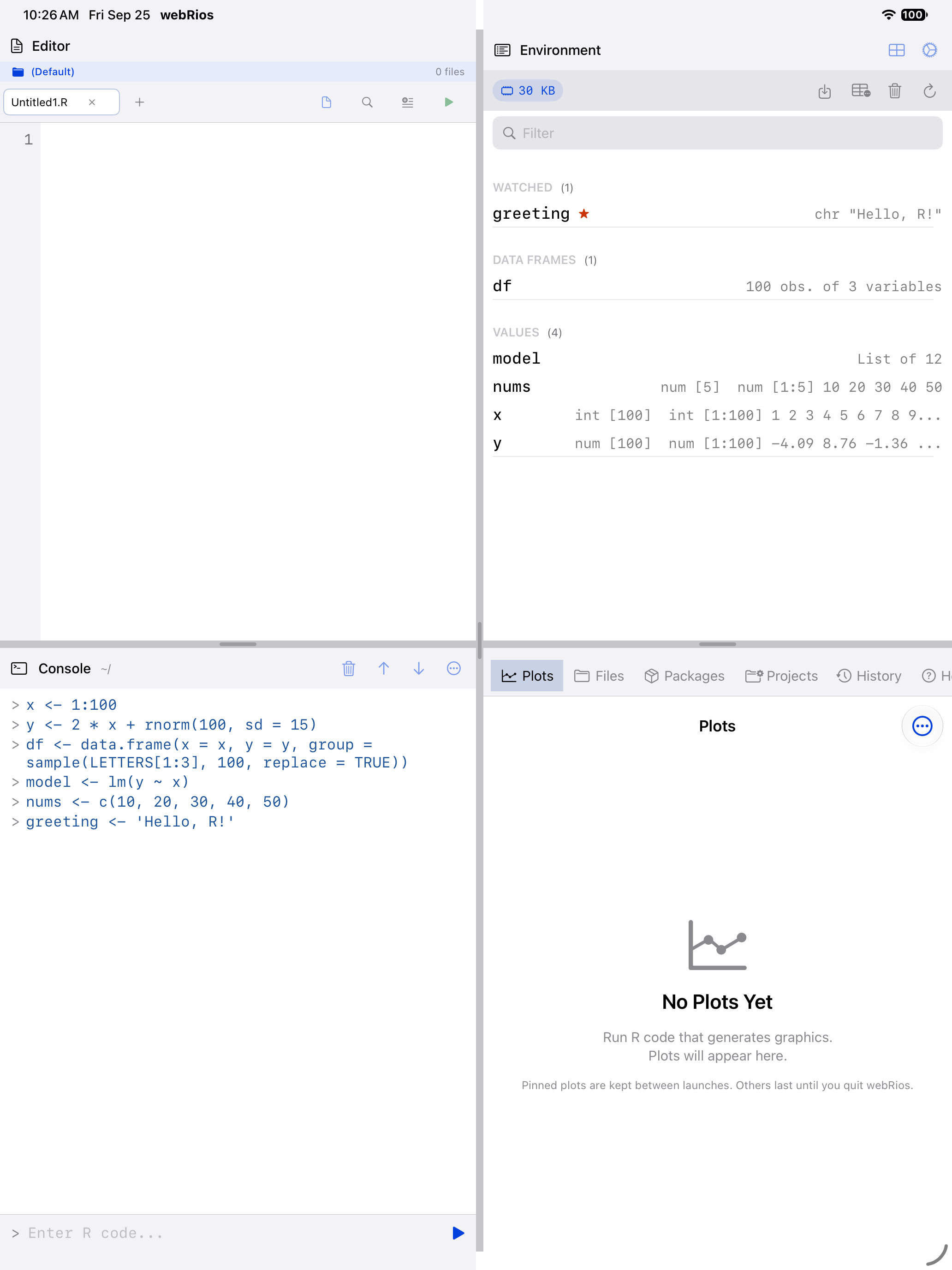Switch to the Files tab
Viewport: 952px width, 1270px height.
(x=599, y=676)
